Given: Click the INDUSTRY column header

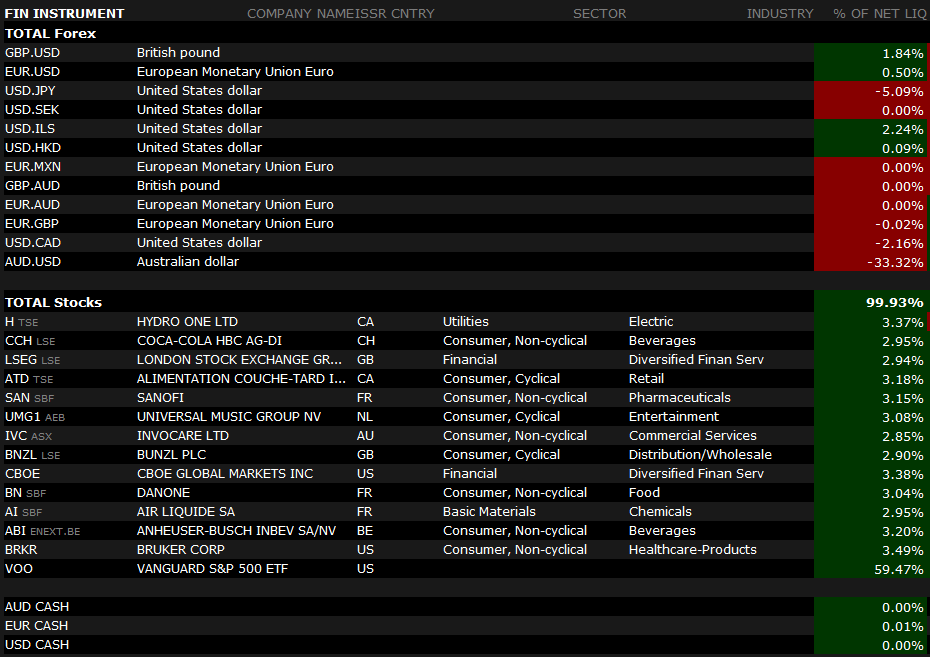Looking at the screenshot, I should (x=779, y=14).
